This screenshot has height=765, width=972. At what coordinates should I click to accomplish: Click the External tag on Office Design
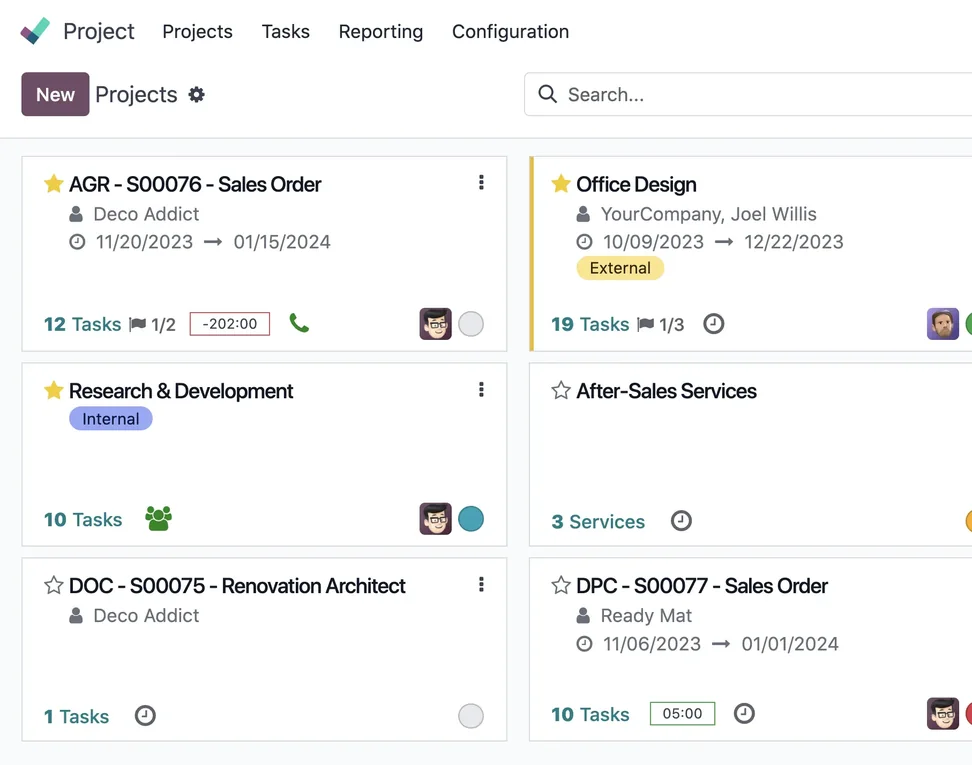(620, 268)
